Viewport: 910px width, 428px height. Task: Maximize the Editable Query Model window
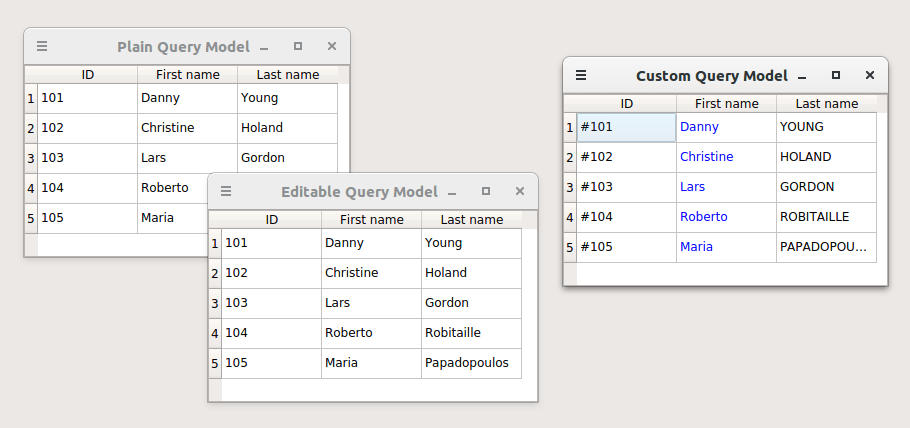pos(486,191)
